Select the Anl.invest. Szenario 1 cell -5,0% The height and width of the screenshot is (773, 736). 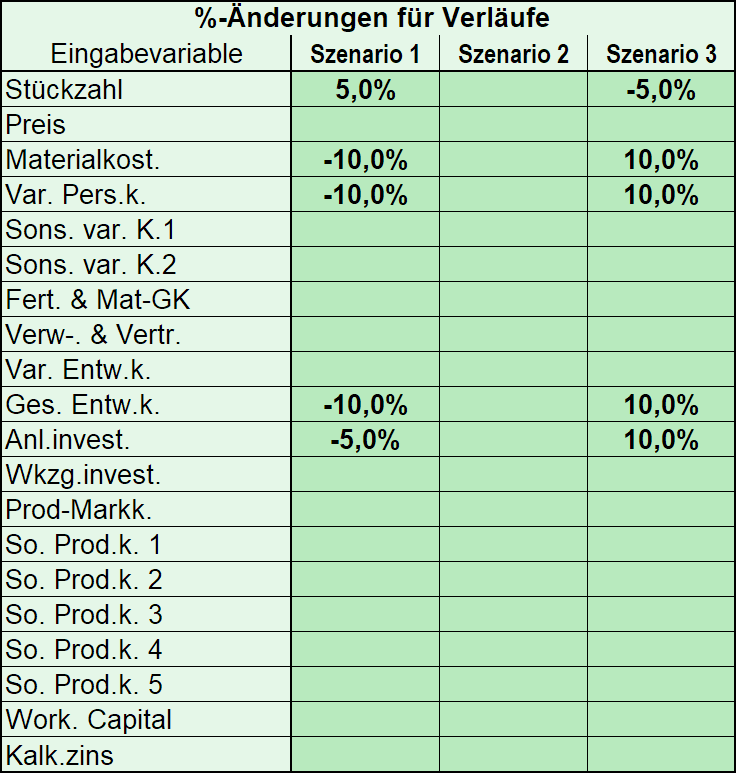tap(365, 439)
